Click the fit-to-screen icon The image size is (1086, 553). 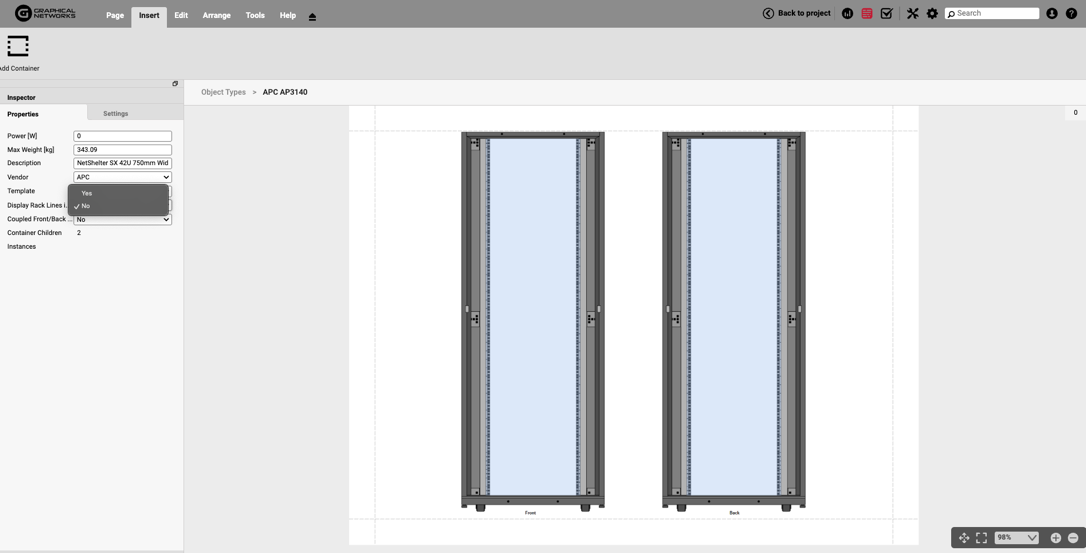981,538
